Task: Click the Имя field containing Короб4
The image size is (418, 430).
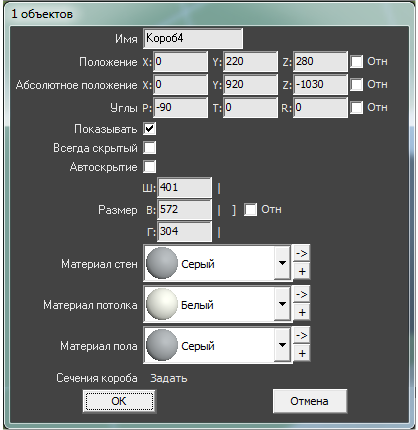Action: pyautogui.click(x=193, y=39)
